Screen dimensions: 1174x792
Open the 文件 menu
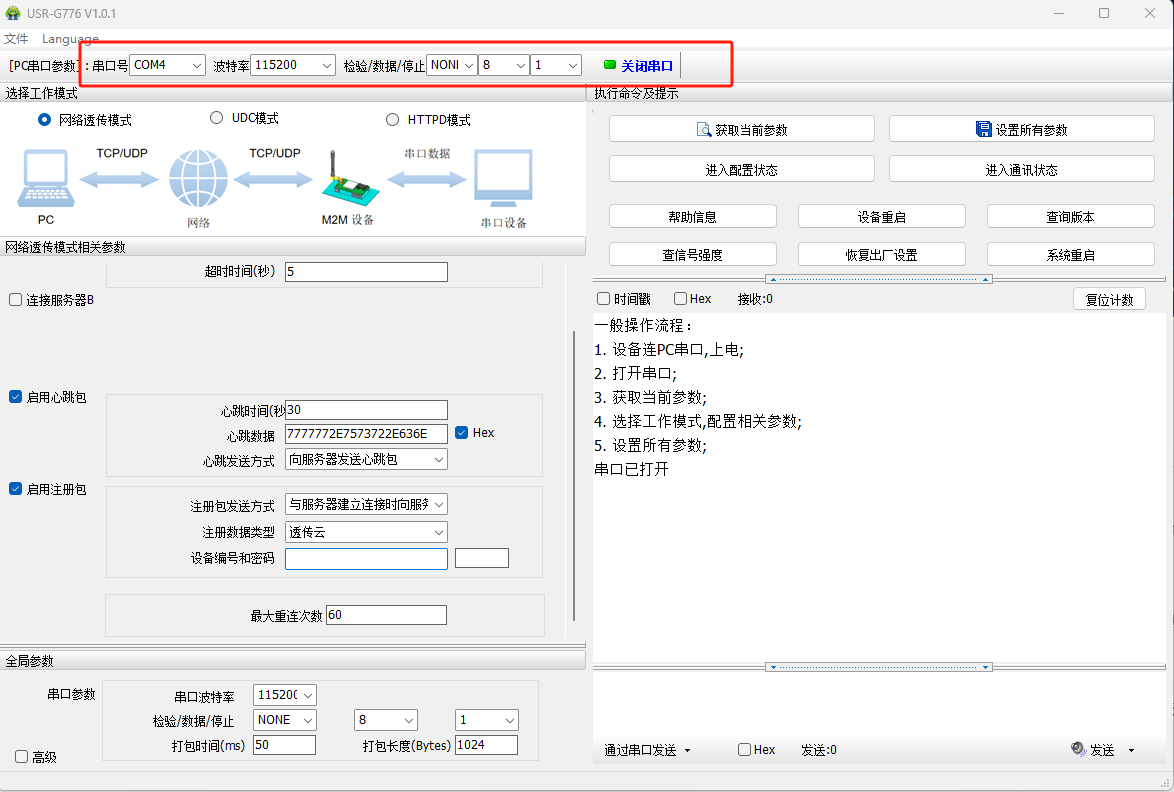point(16,39)
